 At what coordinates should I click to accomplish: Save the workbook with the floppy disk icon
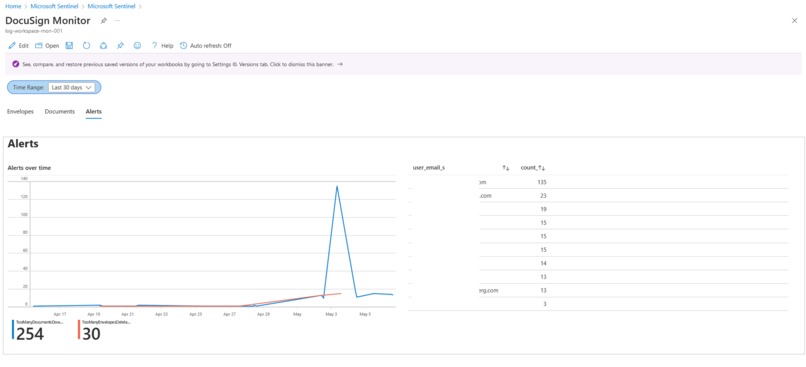click(x=69, y=46)
